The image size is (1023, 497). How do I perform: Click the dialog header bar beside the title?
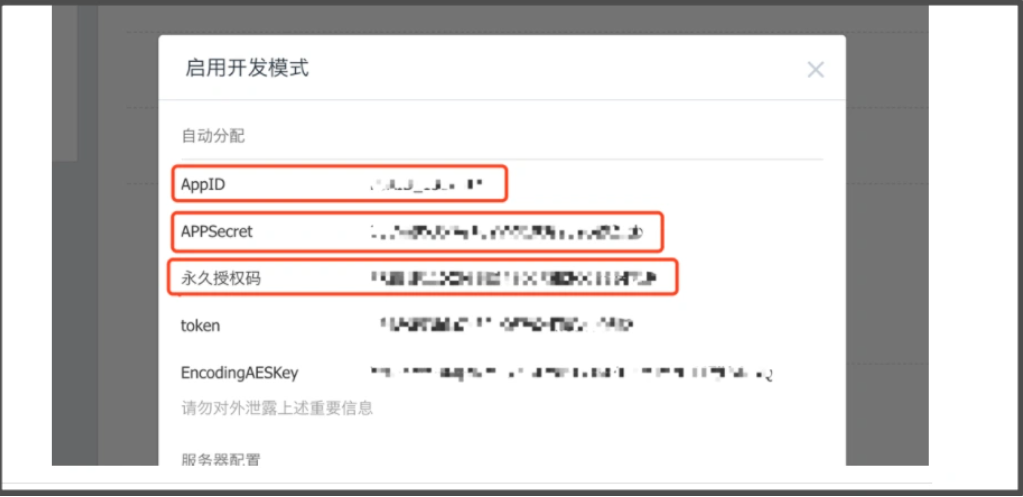pyautogui.click(x=555, y=68)
